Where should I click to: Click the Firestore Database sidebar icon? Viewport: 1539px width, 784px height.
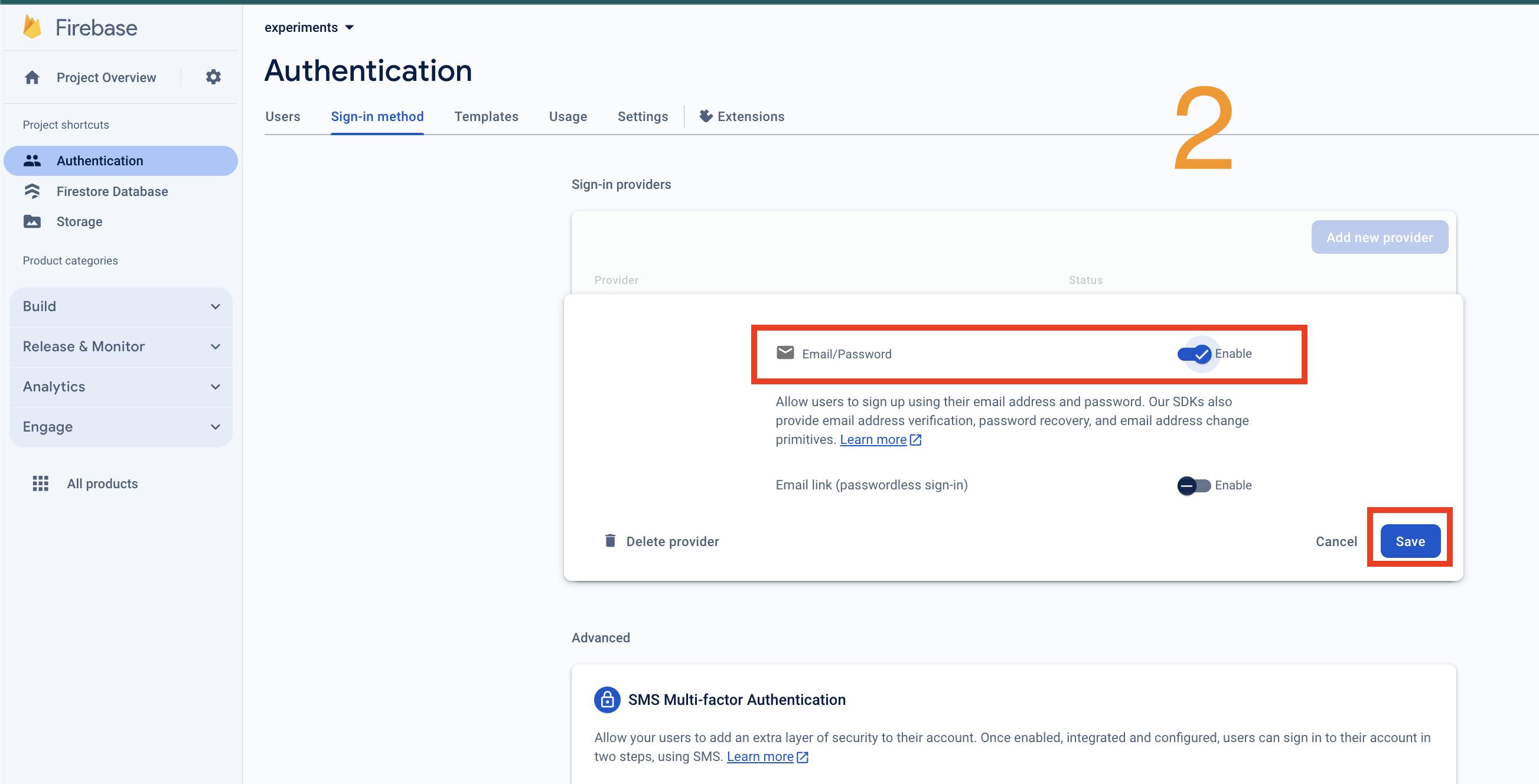pos(32,191)
